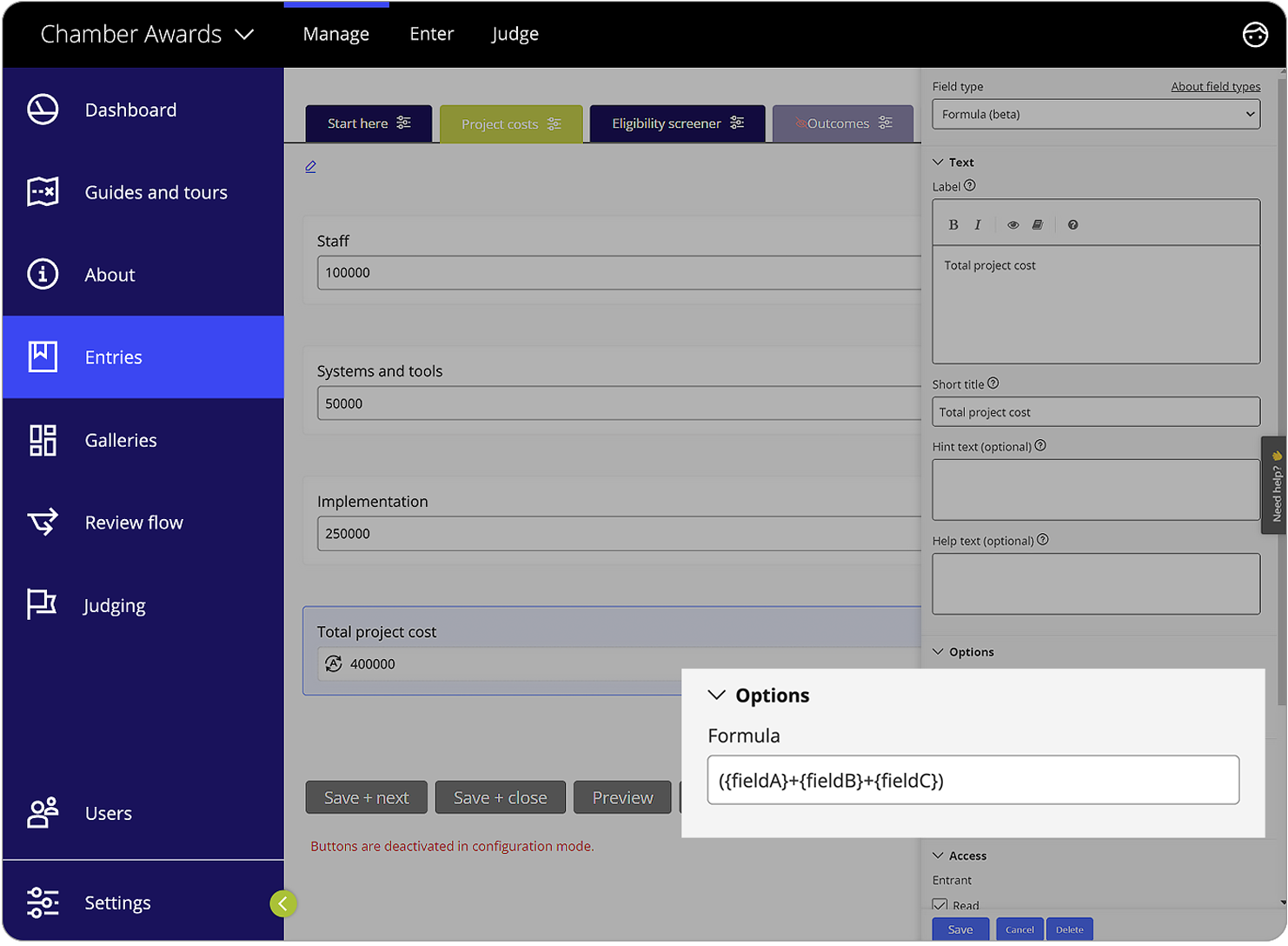Screen dimensions: 1288x946
Task: Open Settings via the sliders icon
Action: (x=43, y=903)
